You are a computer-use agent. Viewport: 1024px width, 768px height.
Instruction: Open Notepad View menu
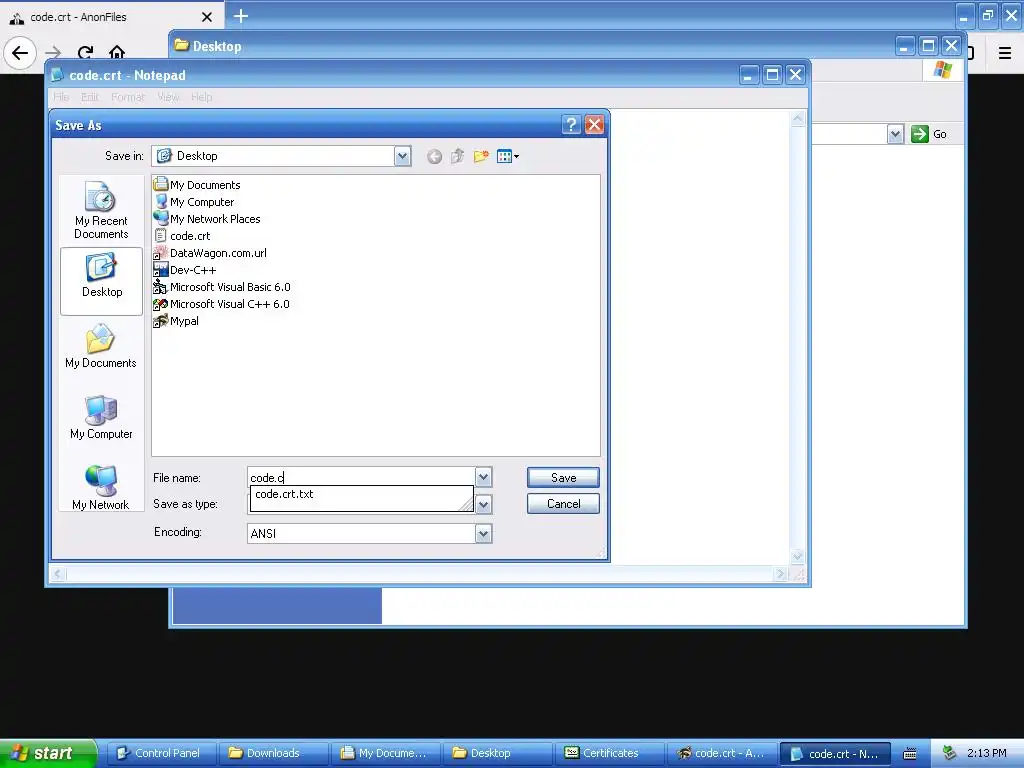tap(168, 97)
